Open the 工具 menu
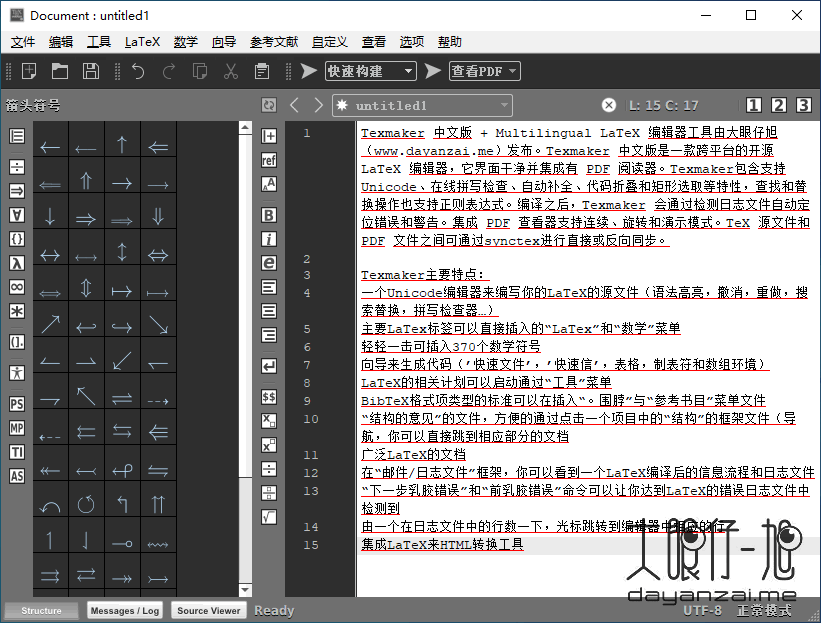The width and height of the screenshot is (821, 623). (x=99, y=42)
